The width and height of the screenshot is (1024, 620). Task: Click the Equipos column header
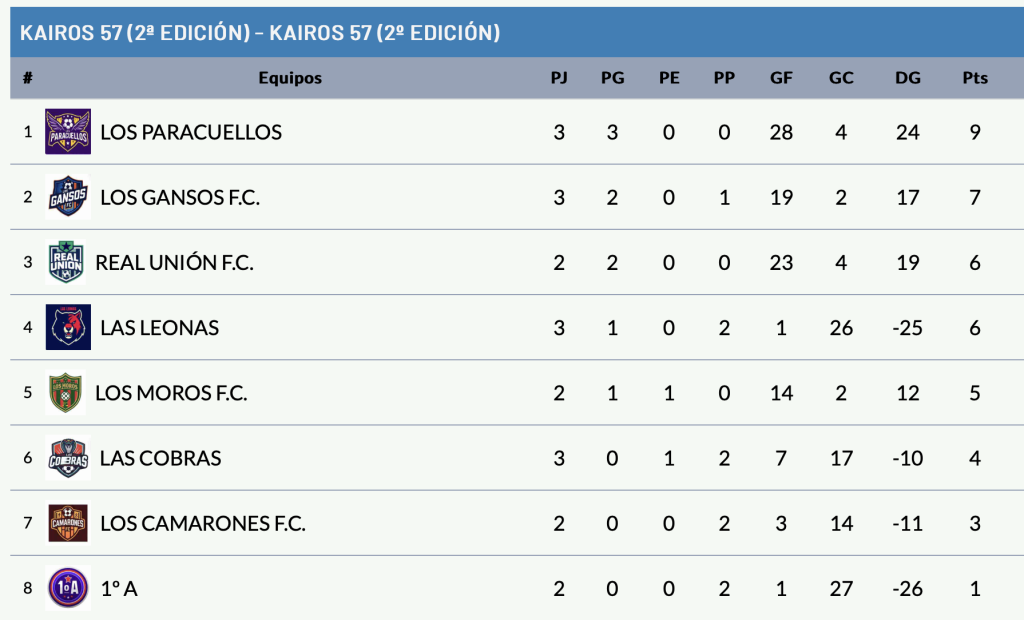tap(290, 78)
